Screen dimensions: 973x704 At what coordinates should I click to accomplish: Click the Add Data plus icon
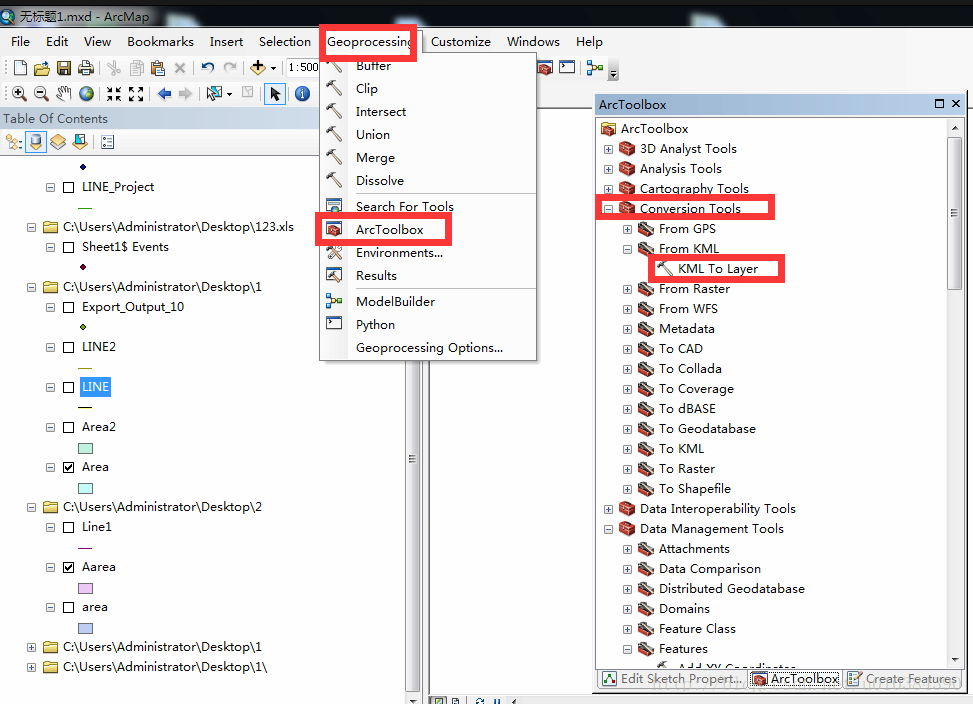pyautogui.click(x=258, y=68)
